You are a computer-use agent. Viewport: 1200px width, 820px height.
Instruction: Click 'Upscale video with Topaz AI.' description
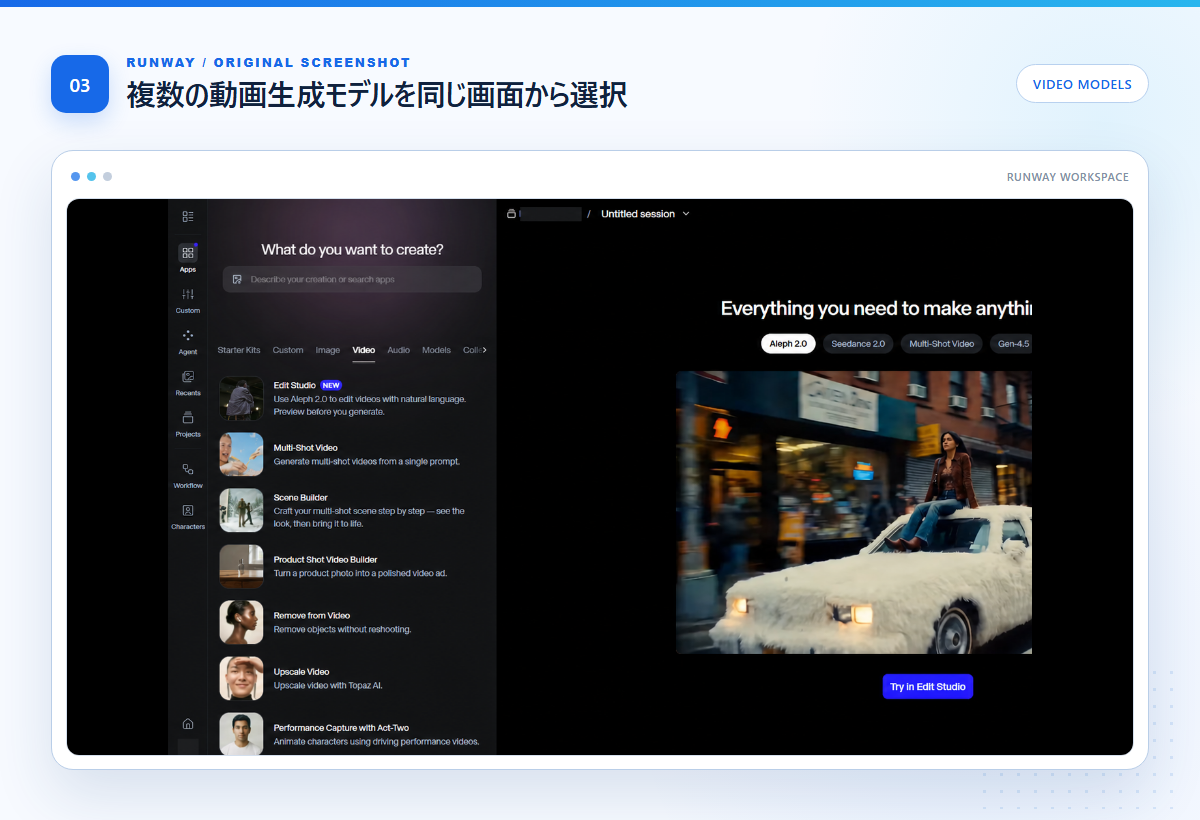pos(328,686)
